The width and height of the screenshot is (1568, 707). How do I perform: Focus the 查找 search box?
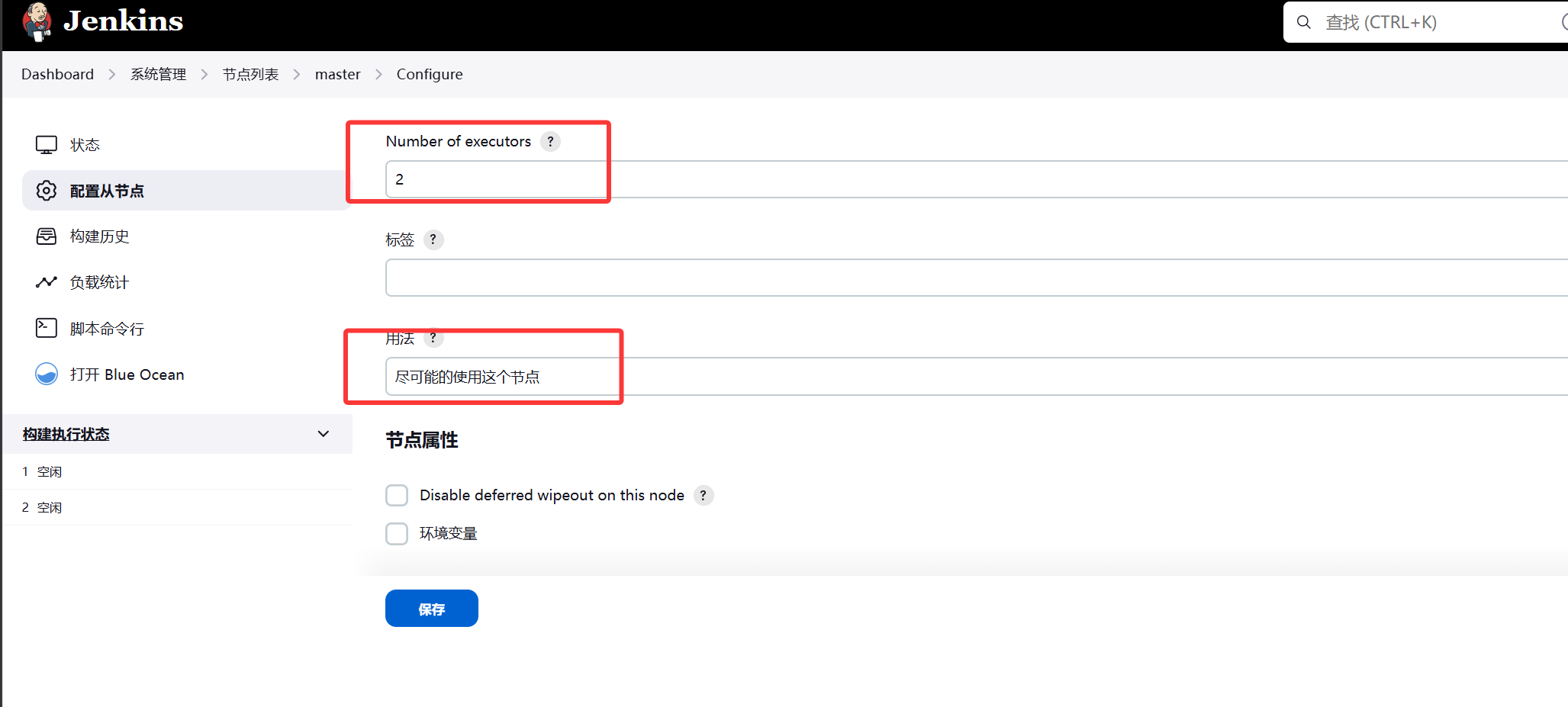[1425, 22]
